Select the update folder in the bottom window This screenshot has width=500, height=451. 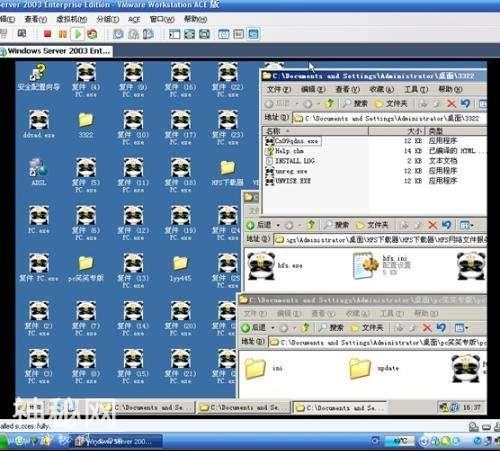(x=360, y=368)
